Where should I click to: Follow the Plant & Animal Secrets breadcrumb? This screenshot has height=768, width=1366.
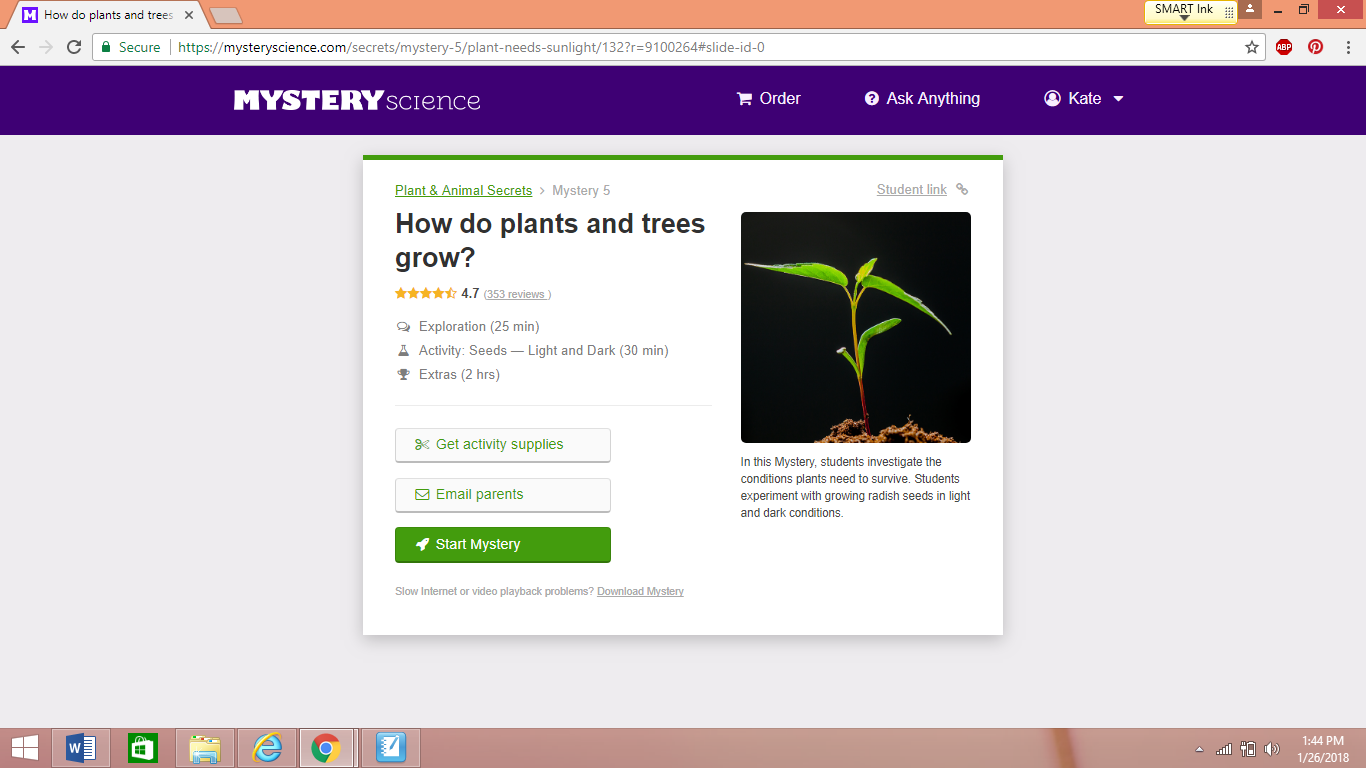[x=464, y=190]
